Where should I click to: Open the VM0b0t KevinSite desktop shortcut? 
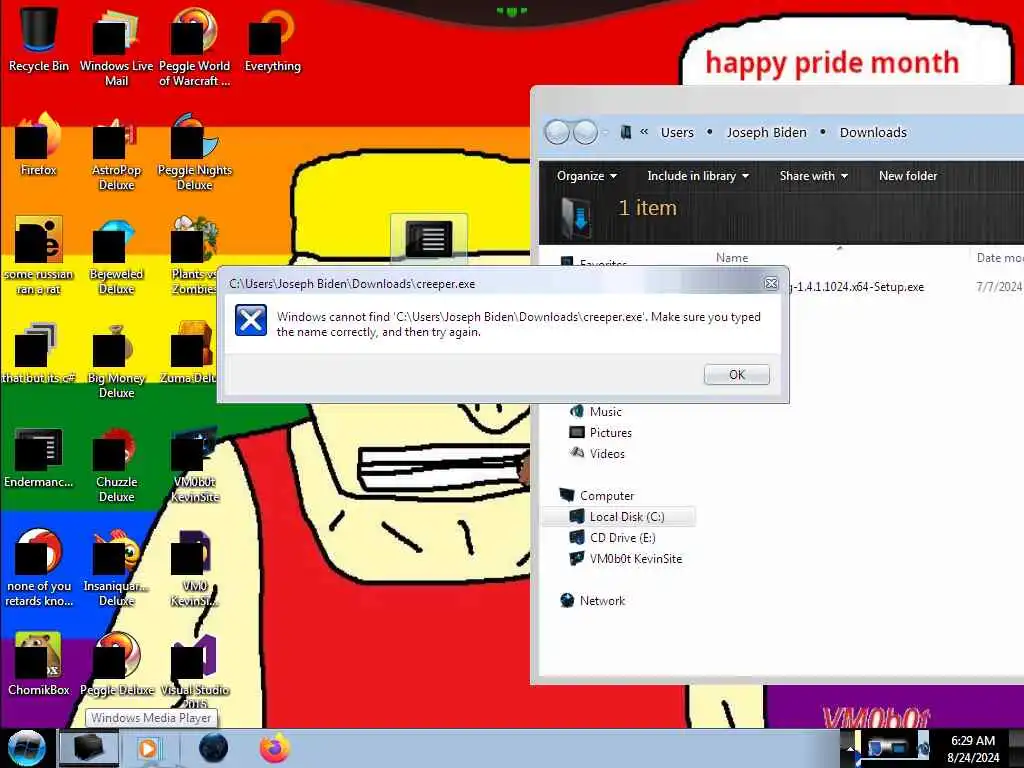(195, 464)
